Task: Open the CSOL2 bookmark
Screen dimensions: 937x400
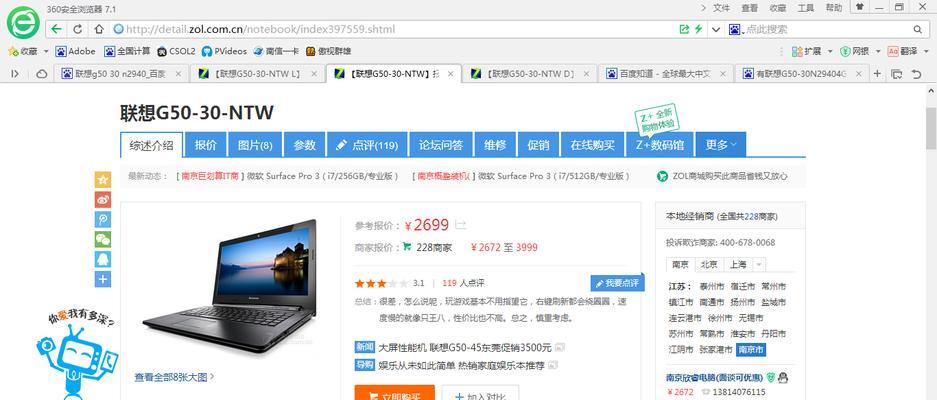Action: click(176, 51)
